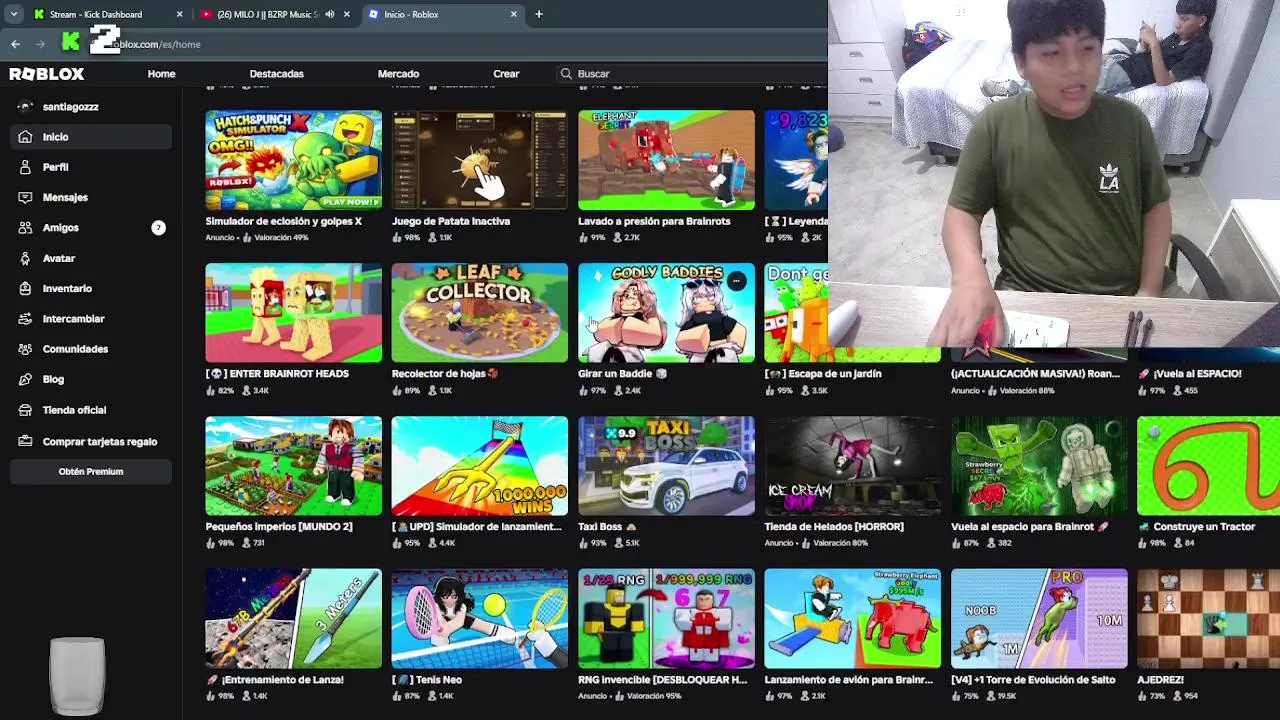Click the Buscar search field
Screen dimensions: 1280x720
tap(690, 74)
